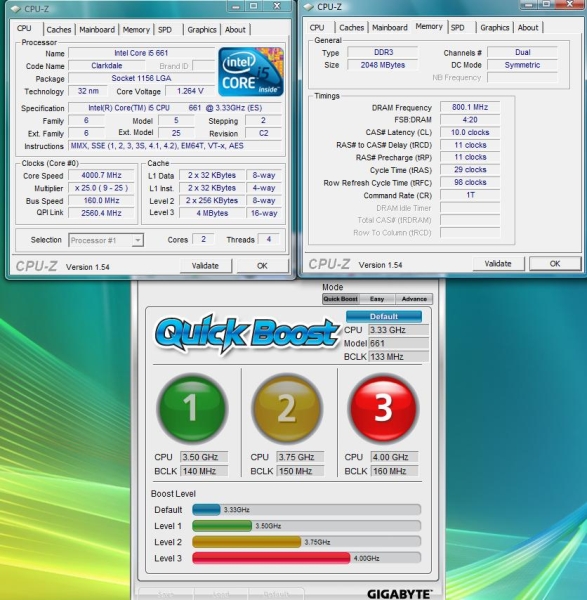
Task: Click the DRAM Frequency 800.1 MHz value
Action: coord(470,107)
